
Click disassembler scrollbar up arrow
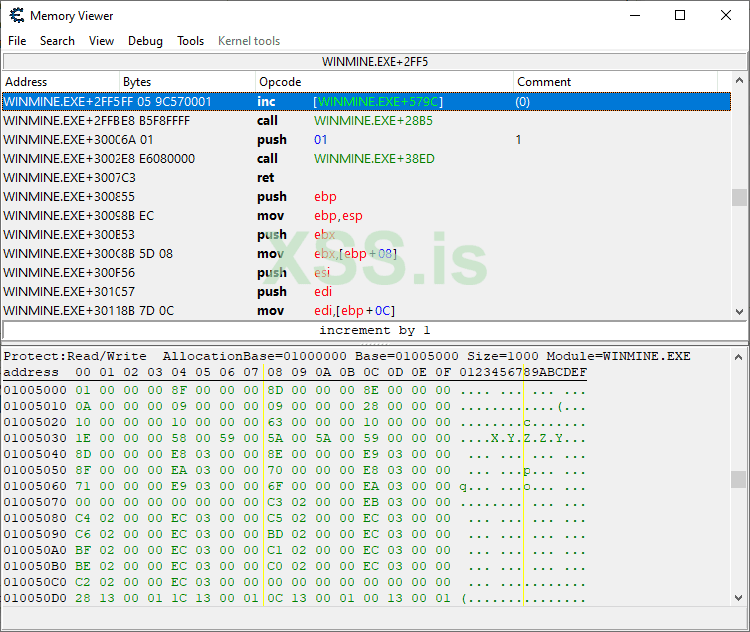coord(739,80)
